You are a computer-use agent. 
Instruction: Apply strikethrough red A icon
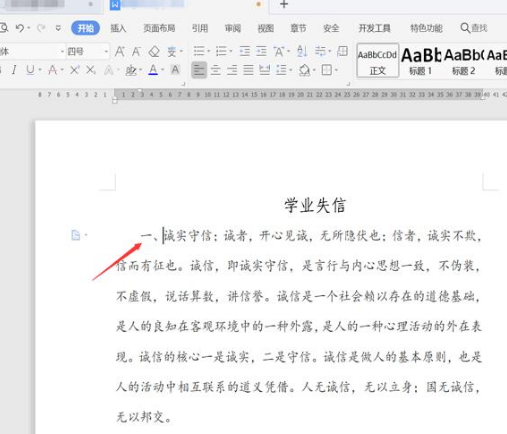[x=52, y=70]
